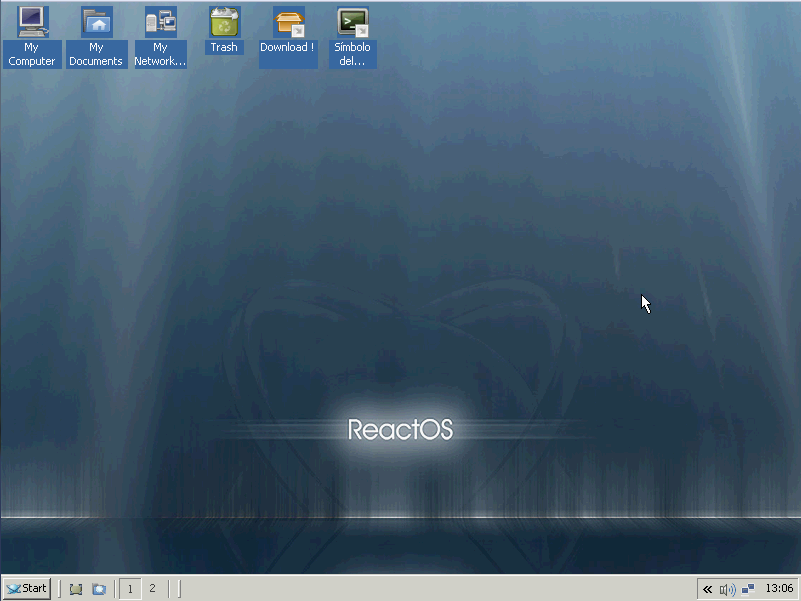
Task: Open the Trash
Action: tap(223, 22)
